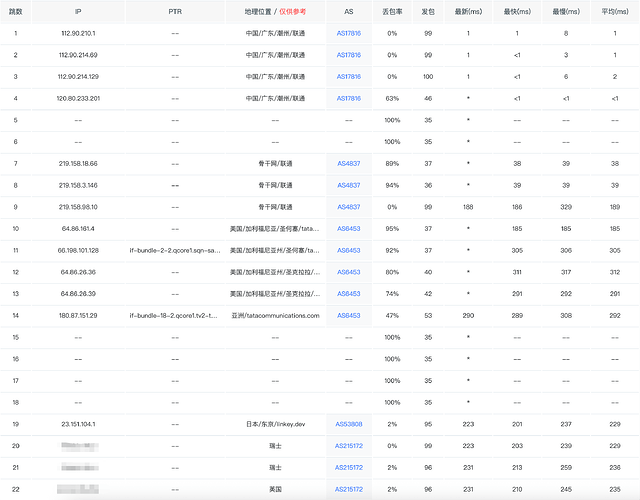The width and height of the screenshot is (640, 500).
Task: Click location 亚洲/tatacommunications.com
Action: click(276, 316)
